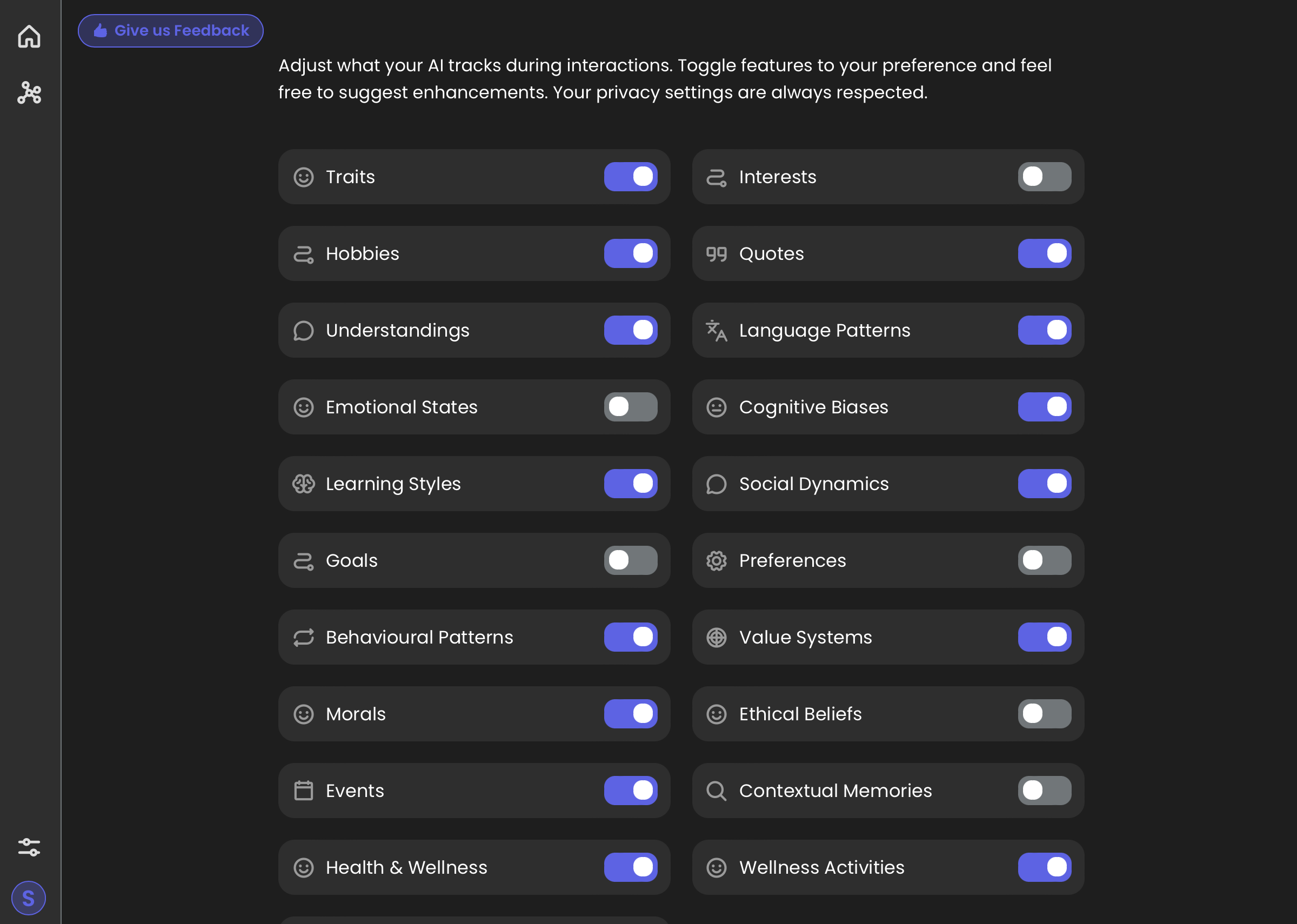Click the Give us Feedback button

click(171, 31)
